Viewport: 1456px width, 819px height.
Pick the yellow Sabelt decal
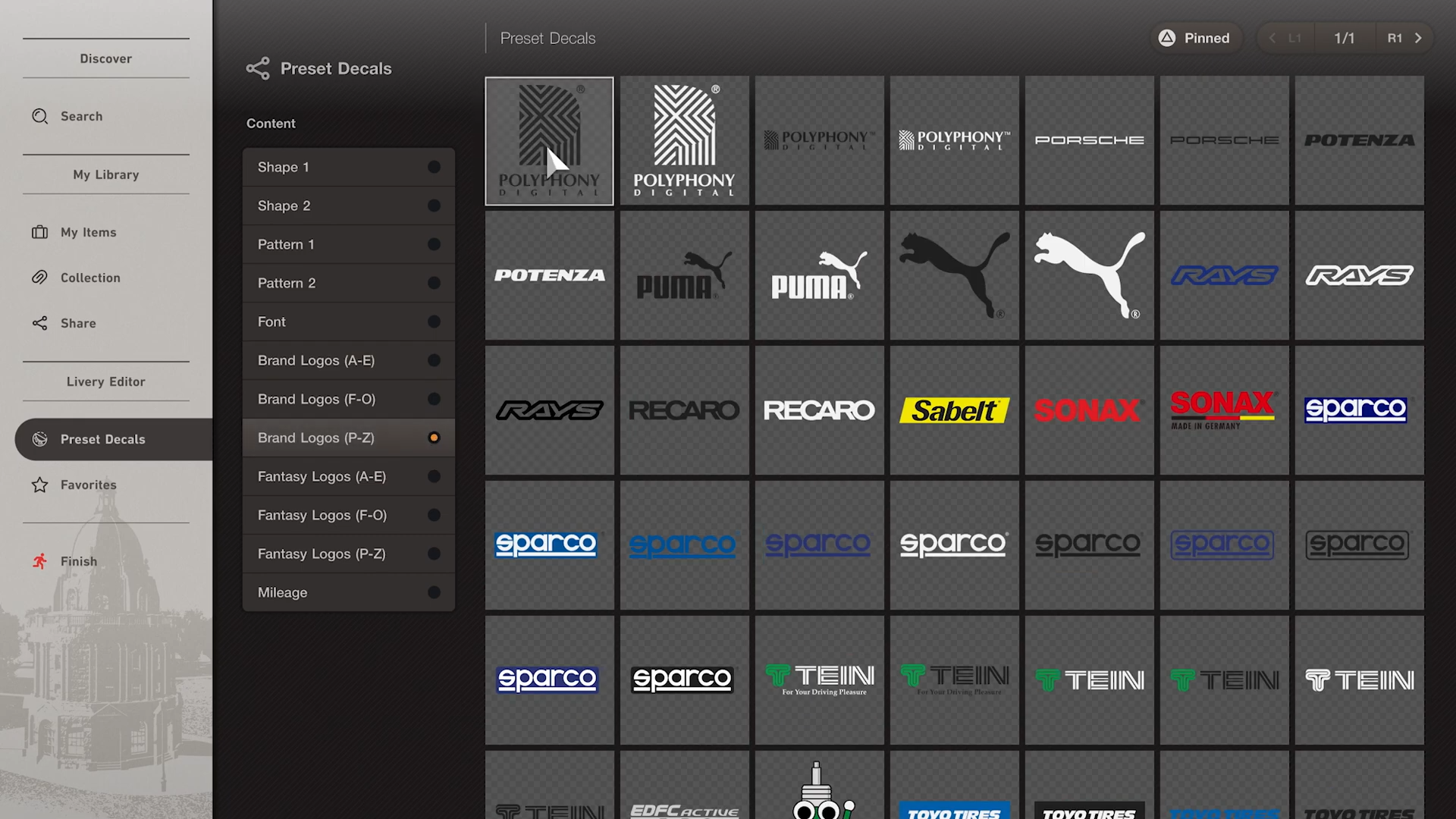(955, 410)
